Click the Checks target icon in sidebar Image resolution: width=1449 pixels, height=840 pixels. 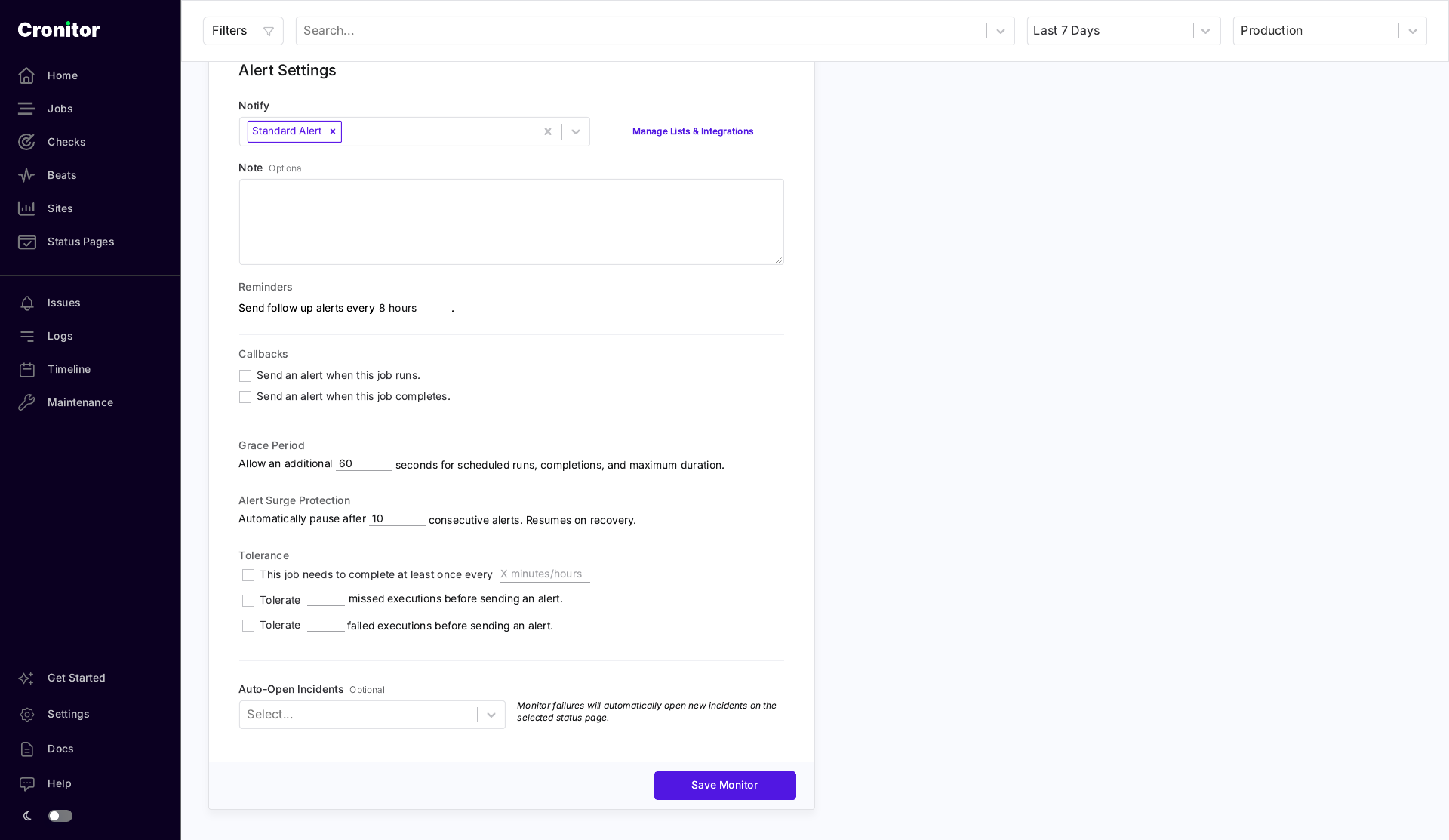[x=26, y=142]
